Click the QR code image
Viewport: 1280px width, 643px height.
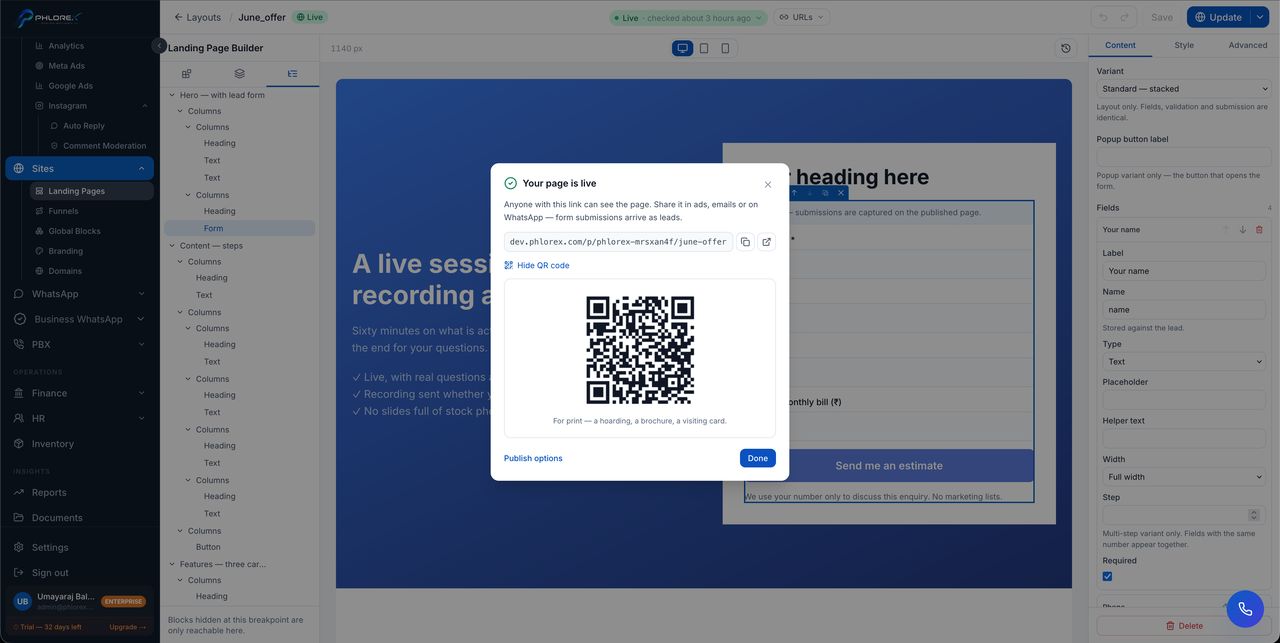pos(640,350)
